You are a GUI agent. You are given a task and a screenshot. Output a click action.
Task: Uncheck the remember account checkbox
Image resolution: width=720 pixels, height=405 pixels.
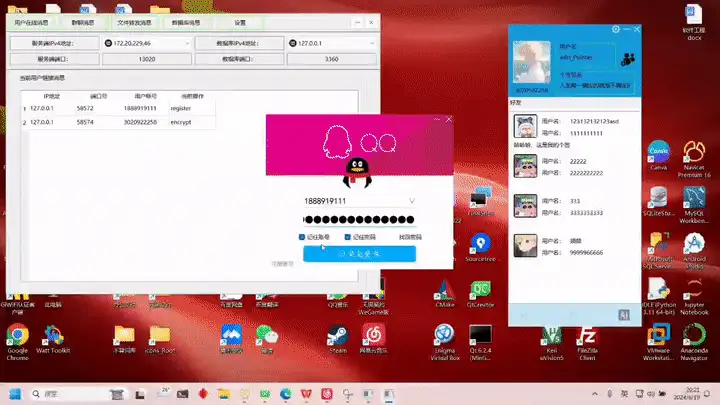coord(302,237)
